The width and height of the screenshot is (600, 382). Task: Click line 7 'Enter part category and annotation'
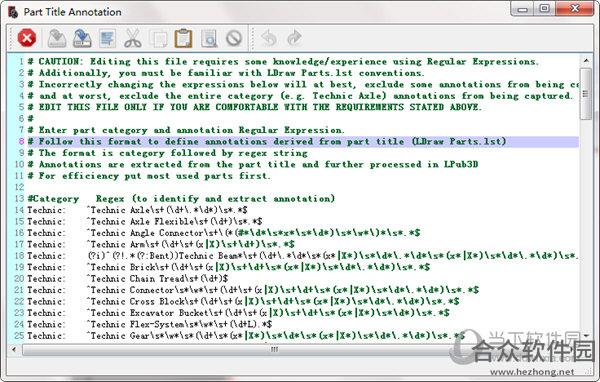click(x=186, y=130)
